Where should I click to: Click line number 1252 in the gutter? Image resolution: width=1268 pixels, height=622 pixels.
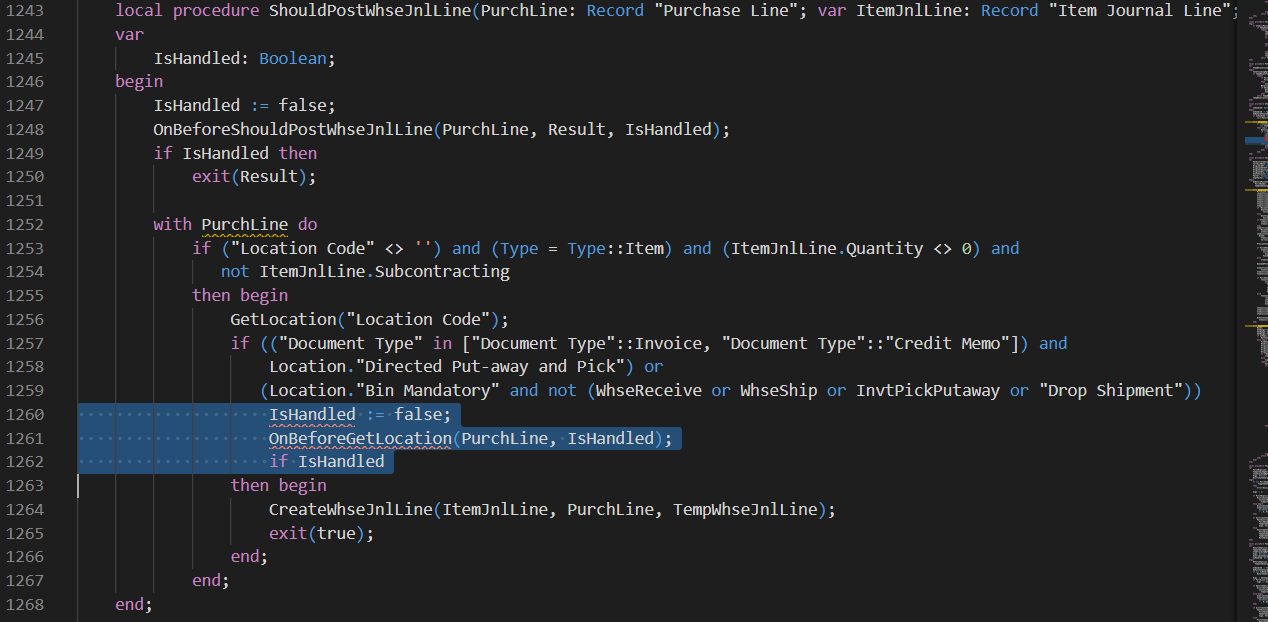pyautogui.click(x=24, y=224)
